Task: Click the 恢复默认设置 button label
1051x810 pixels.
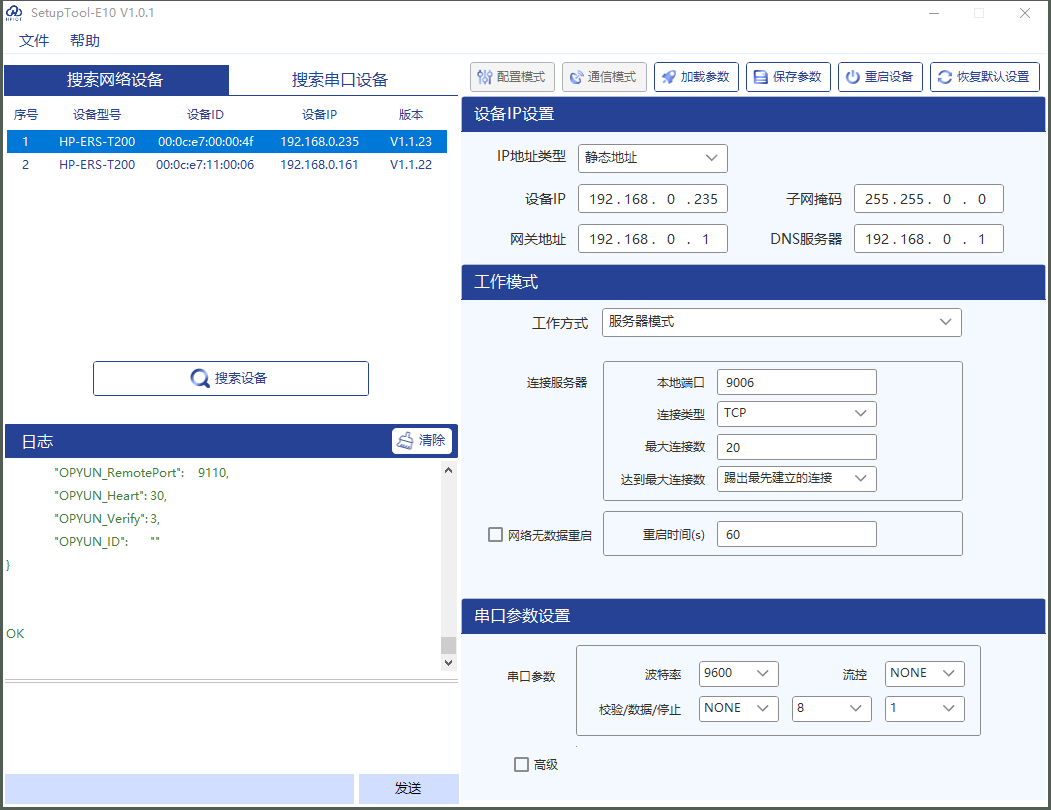Action: [x=993, y=77]
